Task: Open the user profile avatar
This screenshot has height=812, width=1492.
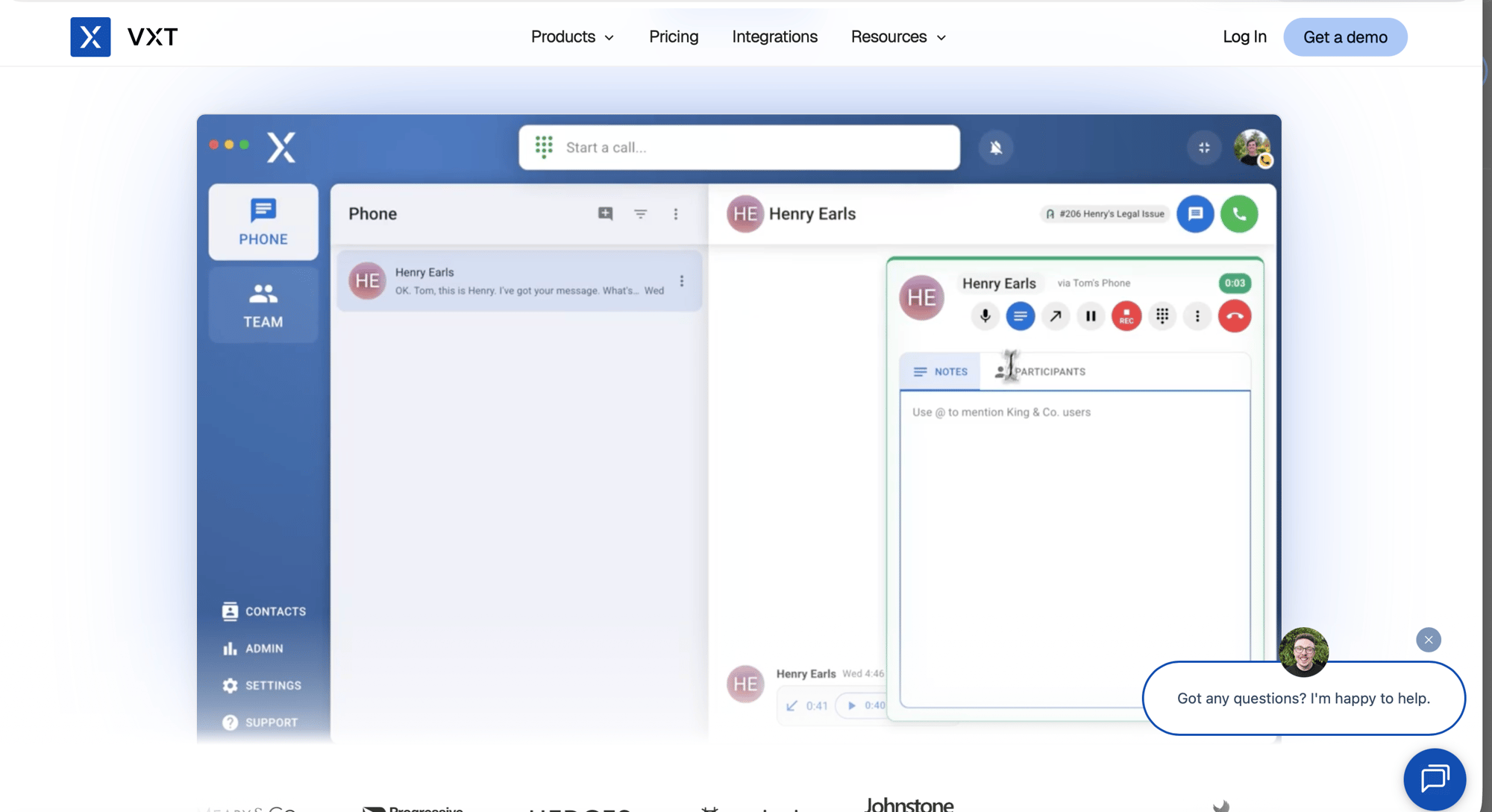Action: click(1252, 148)
